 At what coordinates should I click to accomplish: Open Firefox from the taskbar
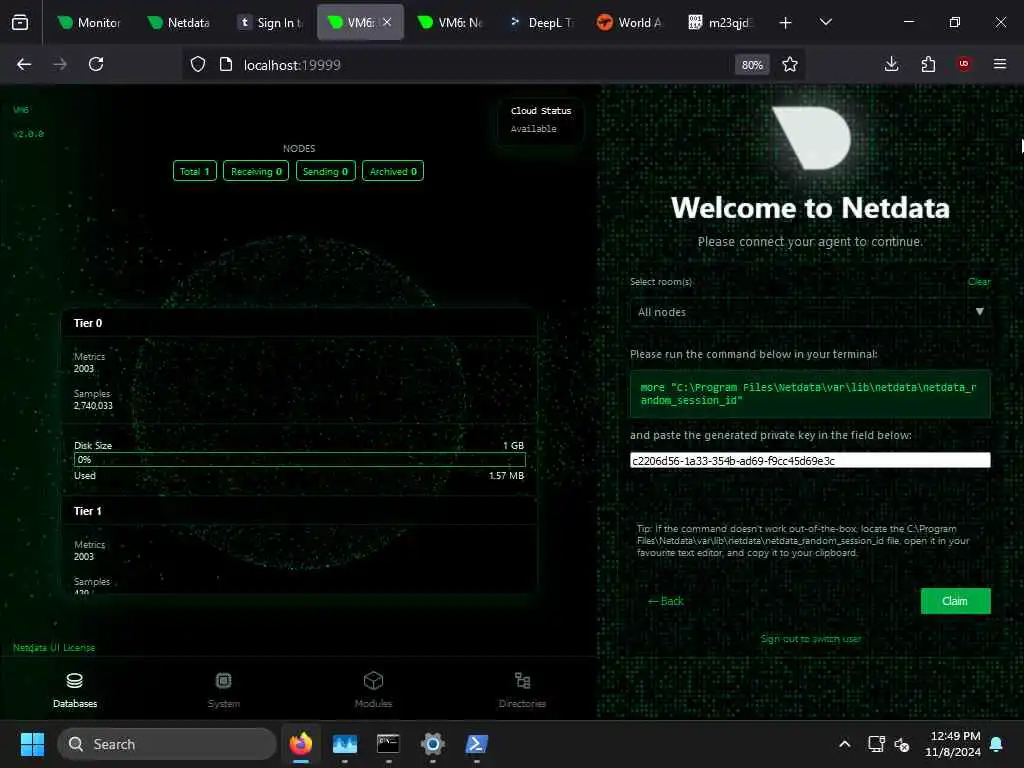[301, 744]
